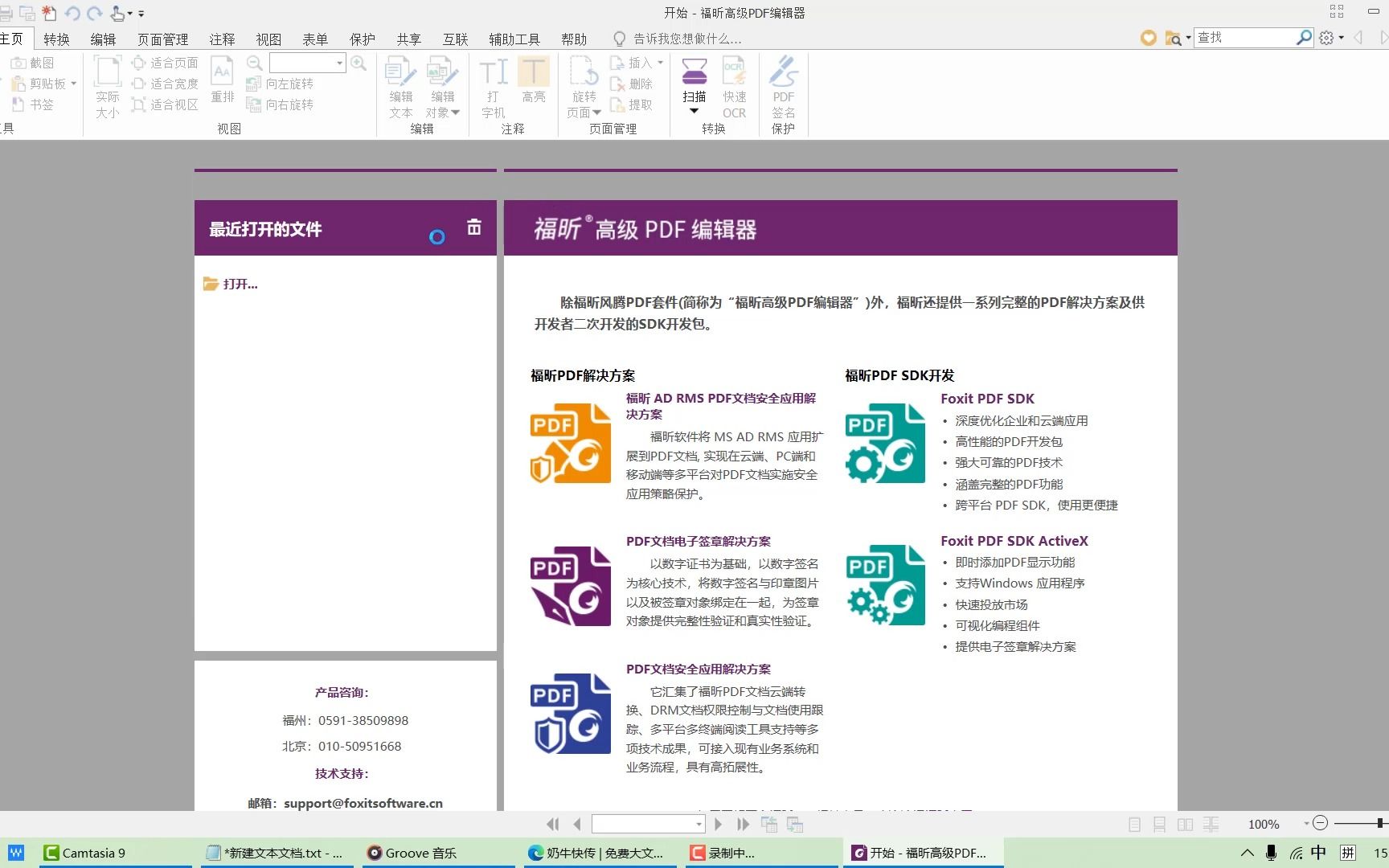Viewport: 1389px width, 868px height.
Task: Click the 截图 snapshot tool
Action: [x=32, y=63]
